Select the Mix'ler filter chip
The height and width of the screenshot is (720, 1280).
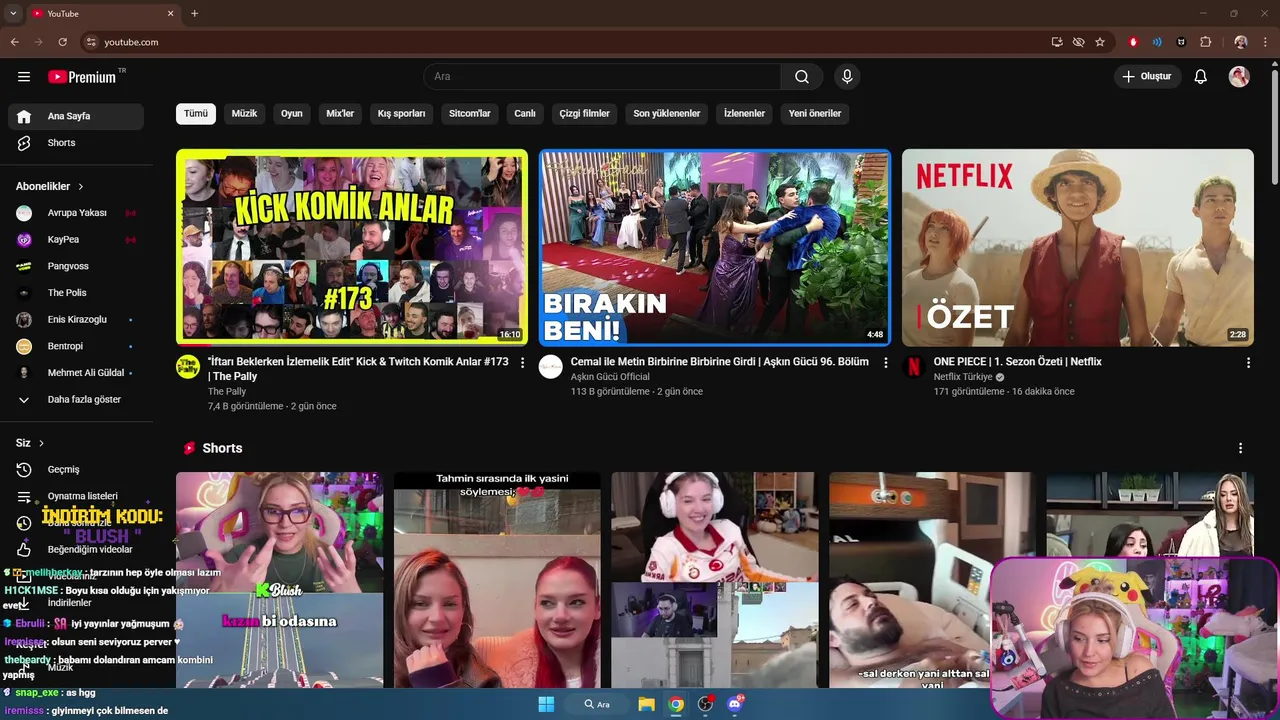click(340, 113)
